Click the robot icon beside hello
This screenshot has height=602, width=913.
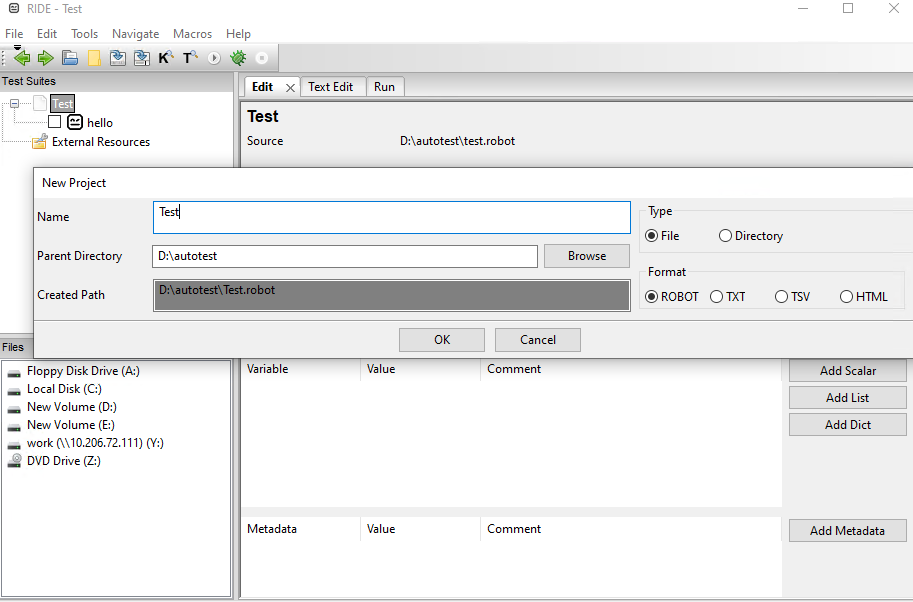click(x=75, y=122)
